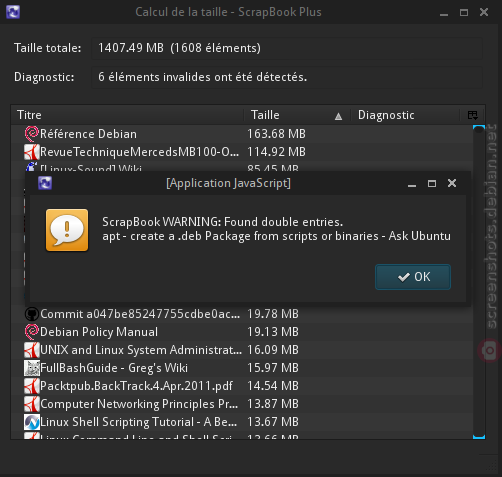Screen dimensions: 502x477
Task: Click the PDF icon of RevueTechniqueMercedsMB100
Action: [x=32, y=152]
